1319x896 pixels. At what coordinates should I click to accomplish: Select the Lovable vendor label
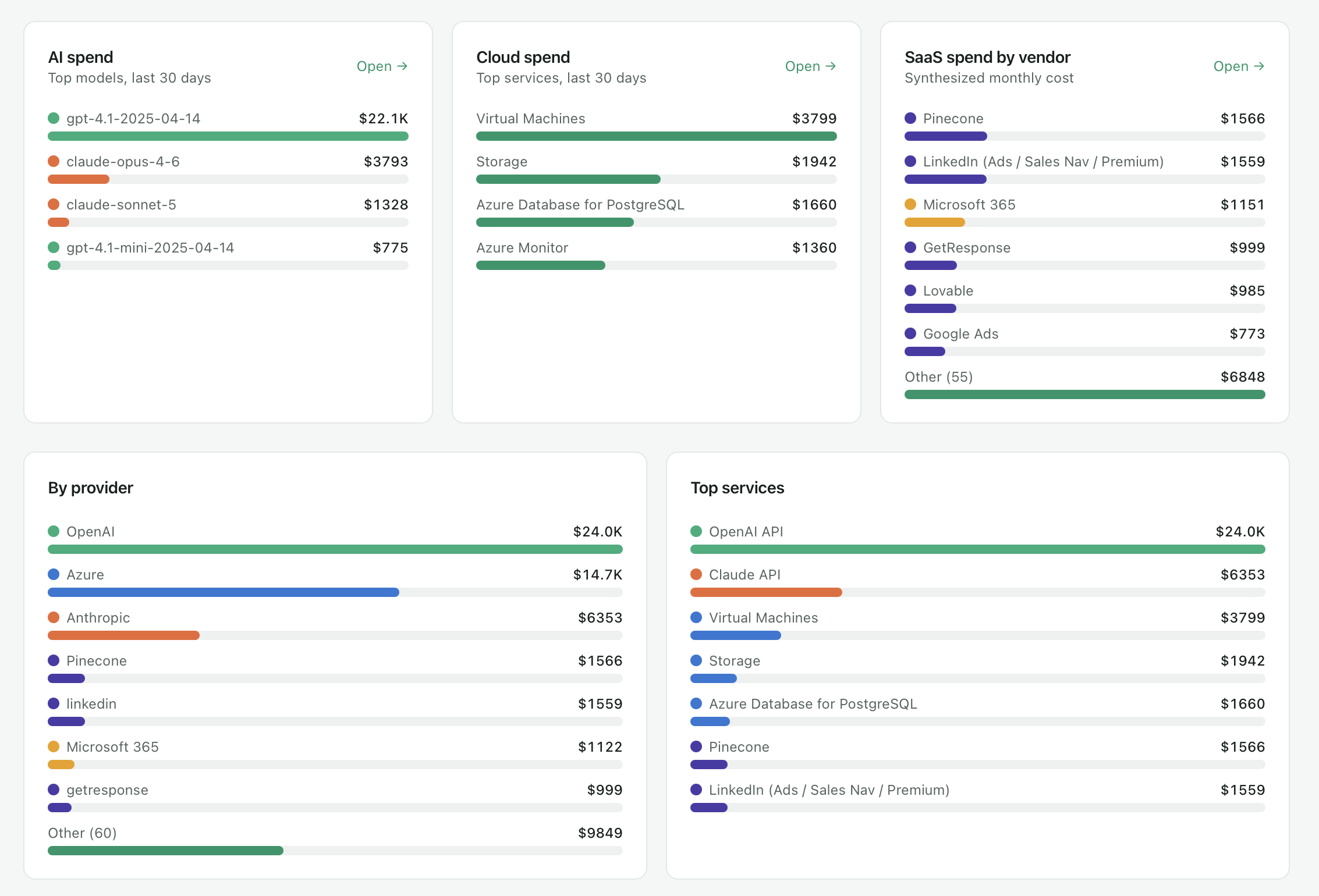point(948,291)
